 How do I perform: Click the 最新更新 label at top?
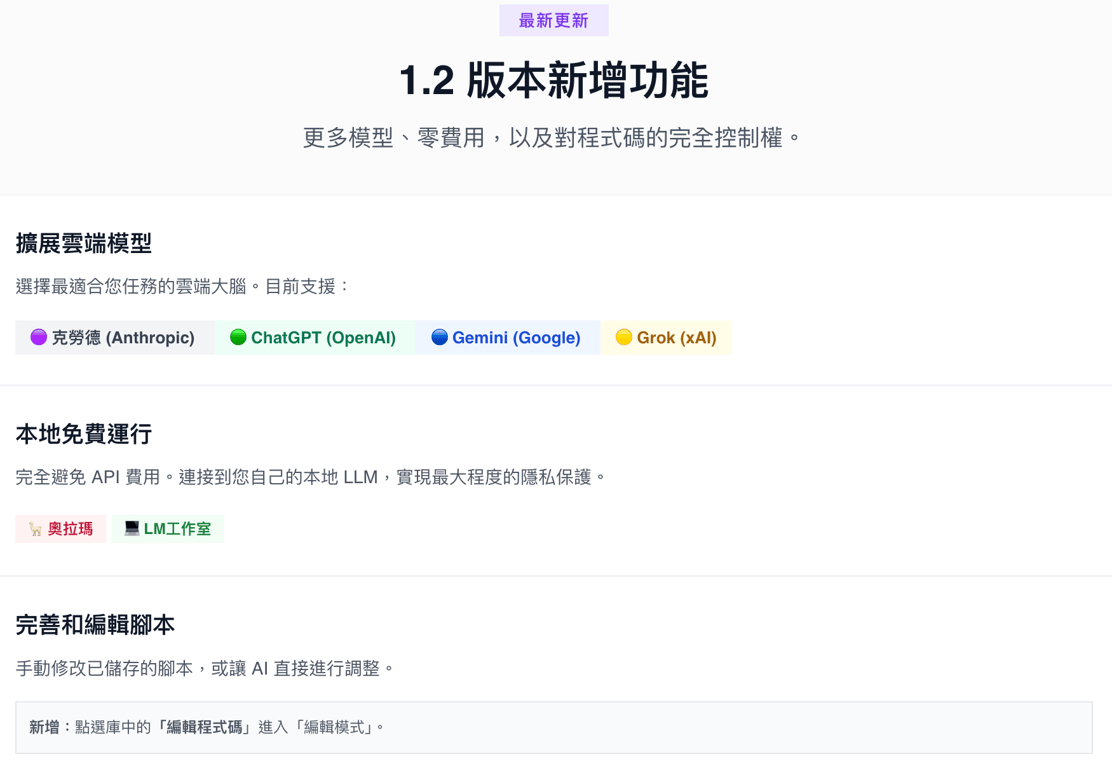pos(554,21)
